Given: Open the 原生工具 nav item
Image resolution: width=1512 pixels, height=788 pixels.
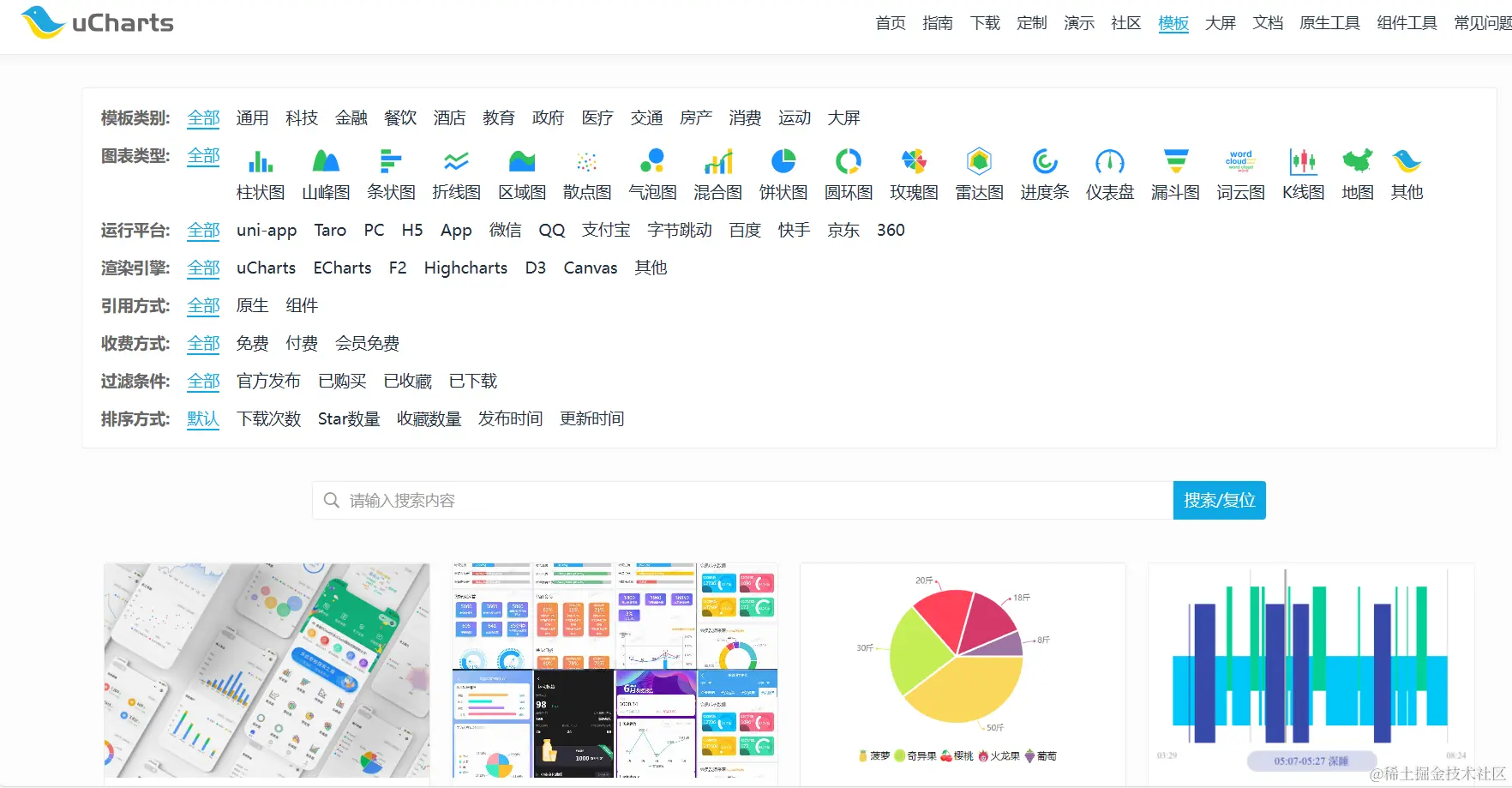Looking at the screenshot, I should tap(1330, 23).
